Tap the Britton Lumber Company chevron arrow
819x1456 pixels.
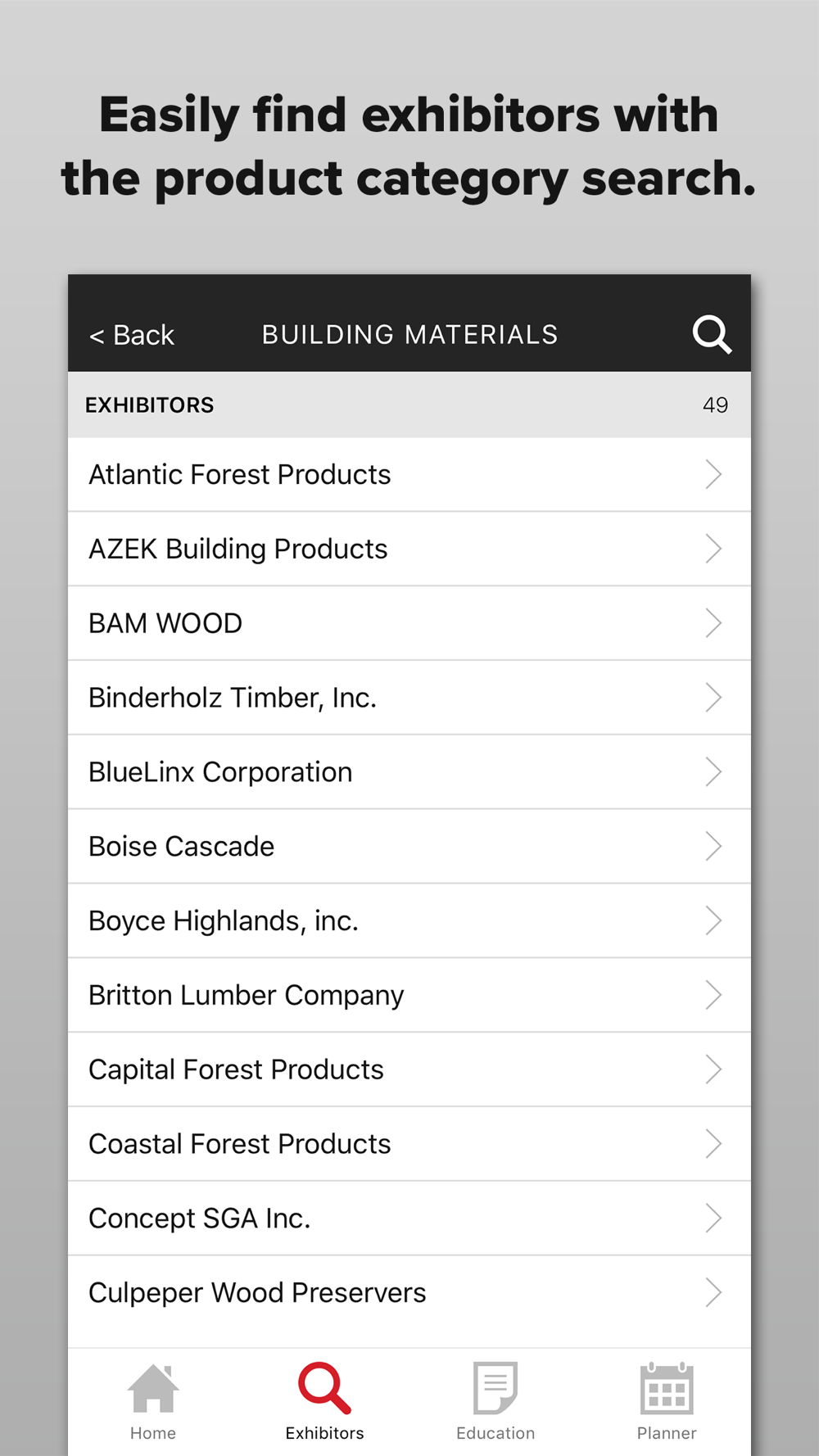[x=713, y=995]
